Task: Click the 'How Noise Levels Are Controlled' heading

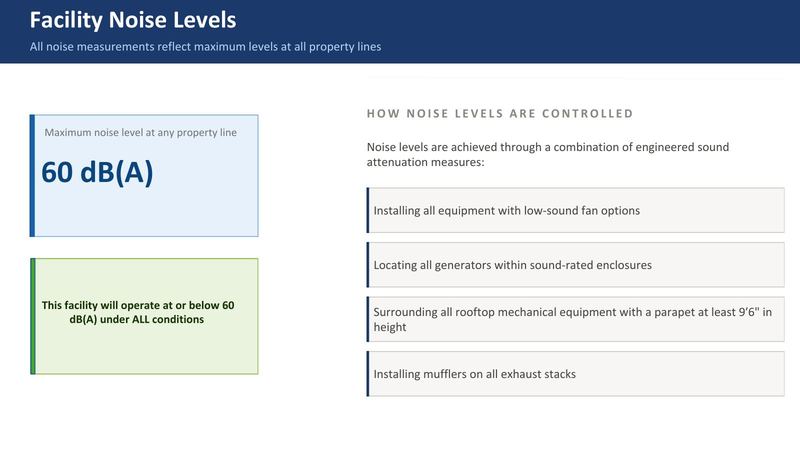Action: coord(499,113)
